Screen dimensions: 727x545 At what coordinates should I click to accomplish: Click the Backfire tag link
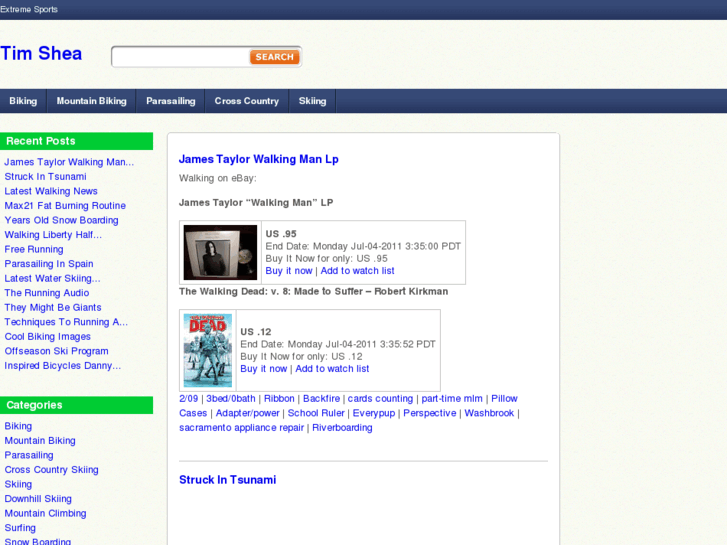[x=321, y=398]
